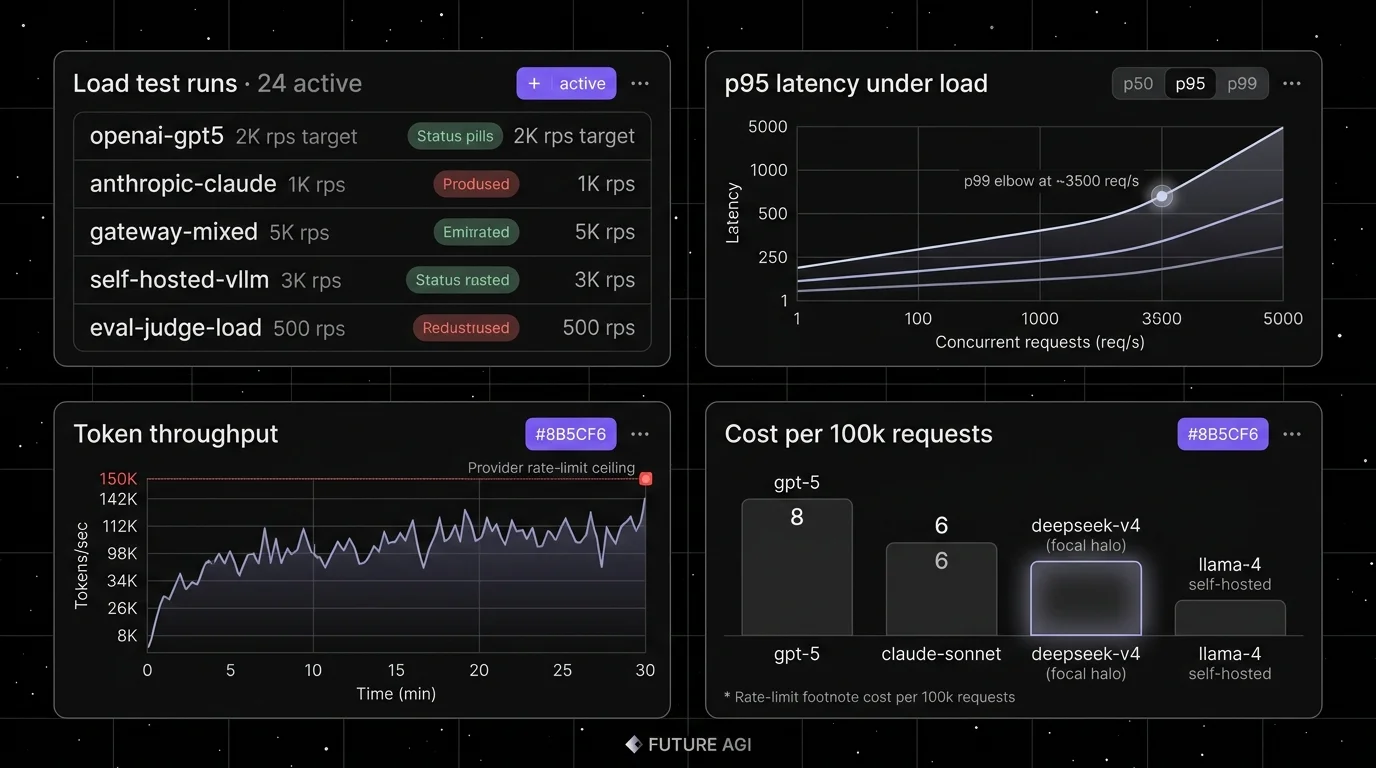
Task: Click the gpt-5 cost bar
Action: pos(797,567)
